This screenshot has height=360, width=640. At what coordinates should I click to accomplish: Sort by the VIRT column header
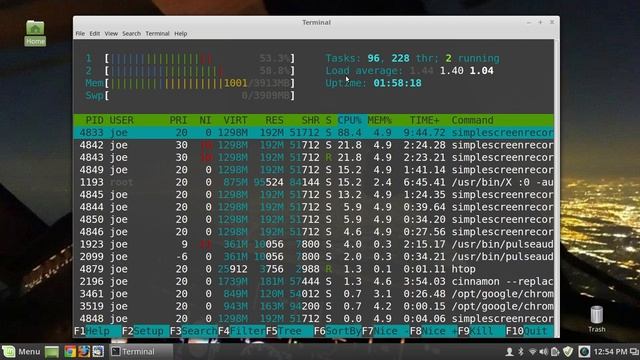(x=235, y=120)
